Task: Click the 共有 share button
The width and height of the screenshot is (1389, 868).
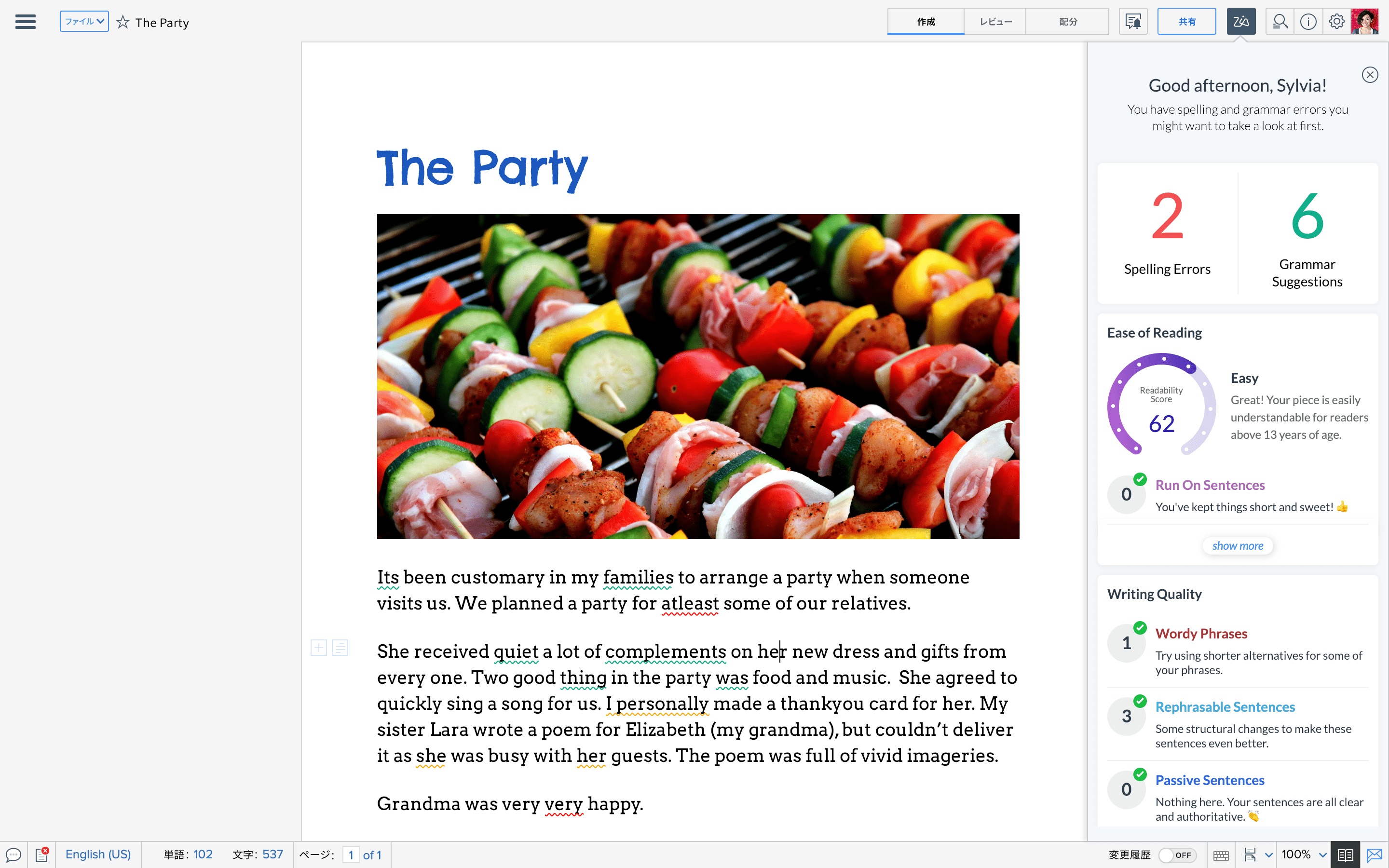Action: pos(1186,22)
